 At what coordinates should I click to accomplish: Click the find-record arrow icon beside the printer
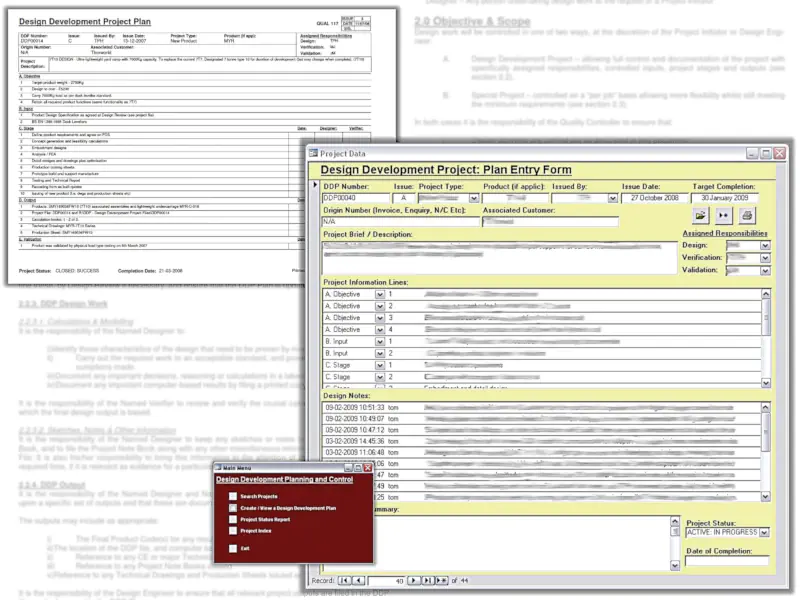pos(723,216)
